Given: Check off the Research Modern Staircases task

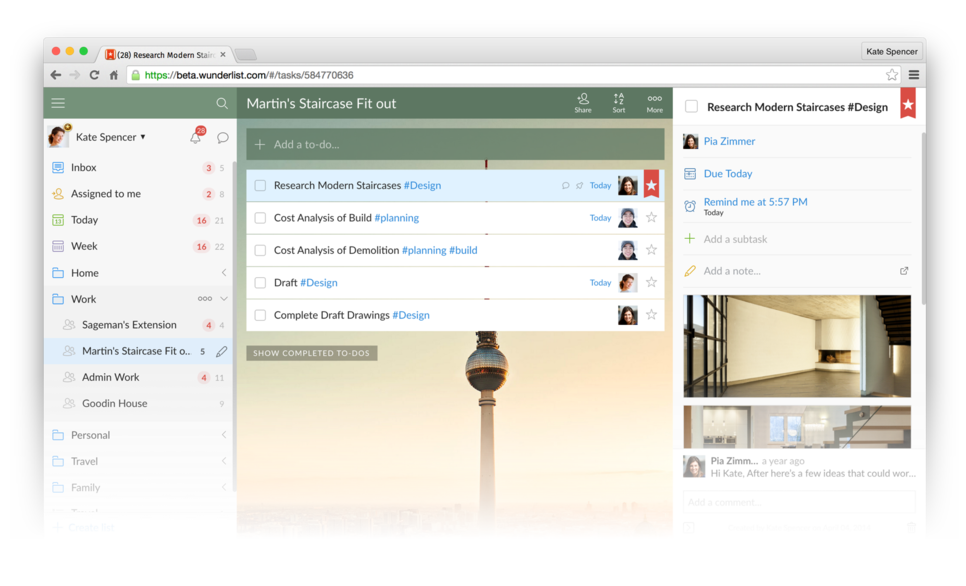Looking at the screenshot, I should click(x=262, y=184).
